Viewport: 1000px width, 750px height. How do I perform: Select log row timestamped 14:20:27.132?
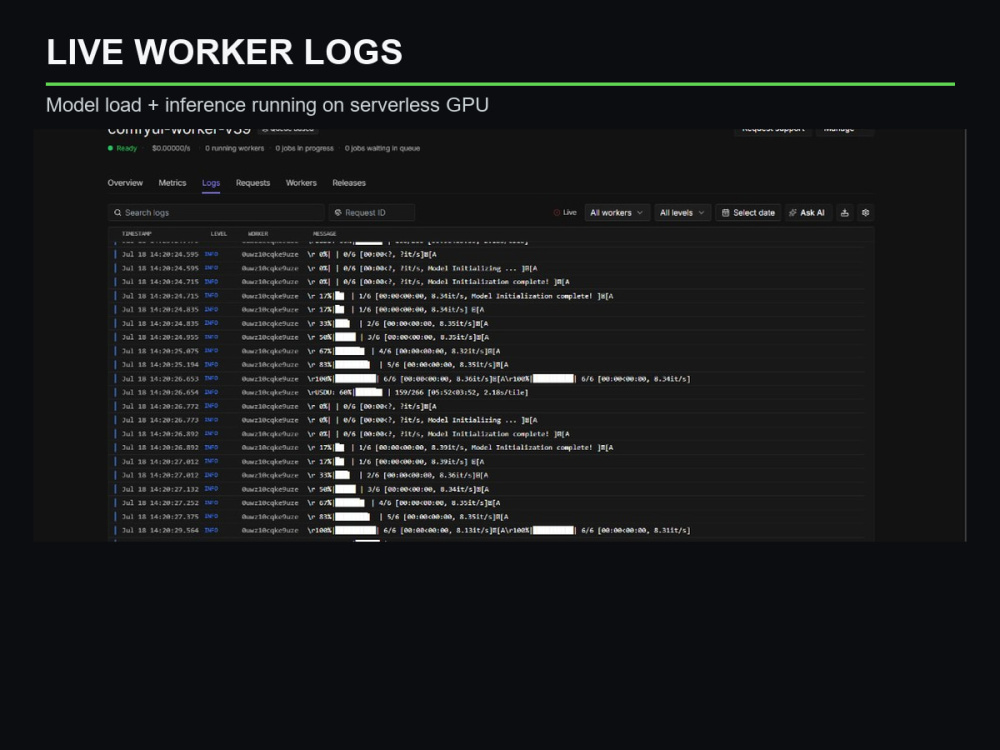pyautogui.click(x=491, y=489)
